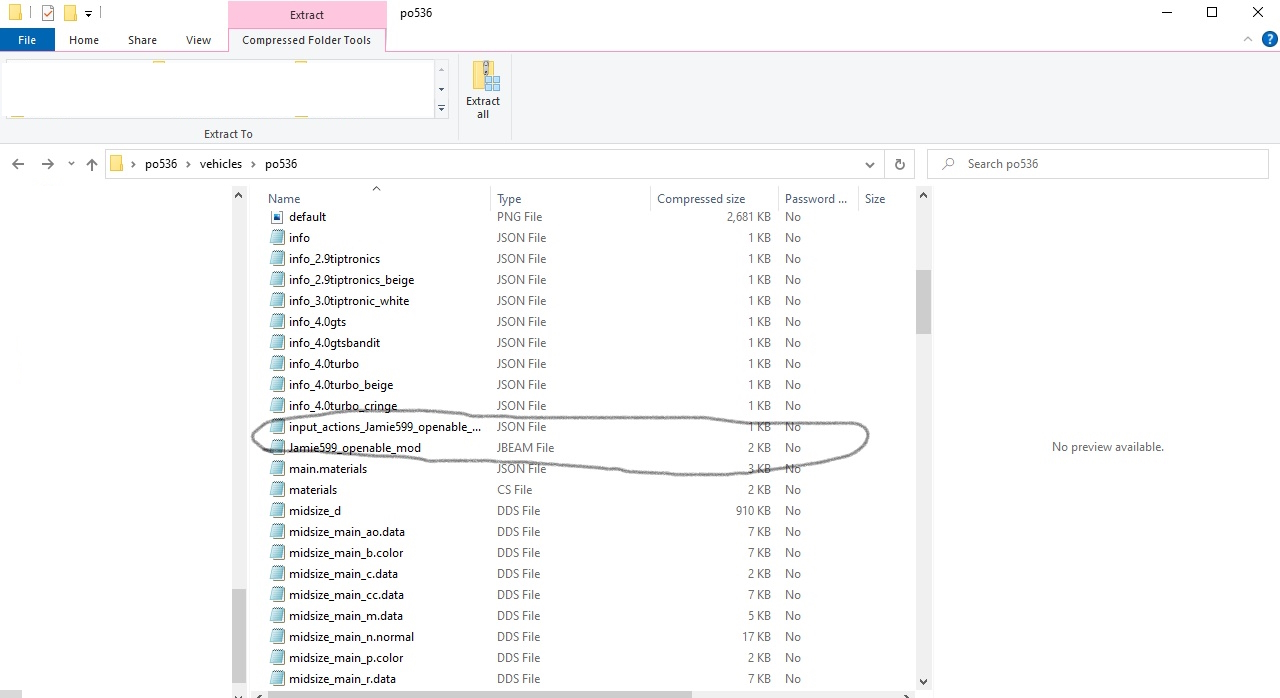Go forward with the Forward arrow
This screenshot has width=1280, height=698.
47,164
